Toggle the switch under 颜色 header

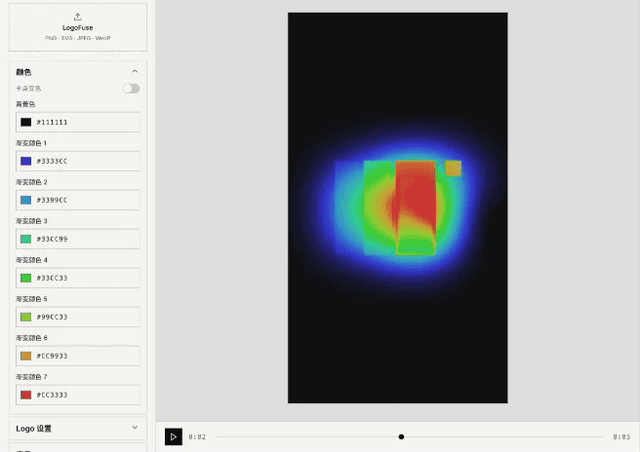[131, 88]
